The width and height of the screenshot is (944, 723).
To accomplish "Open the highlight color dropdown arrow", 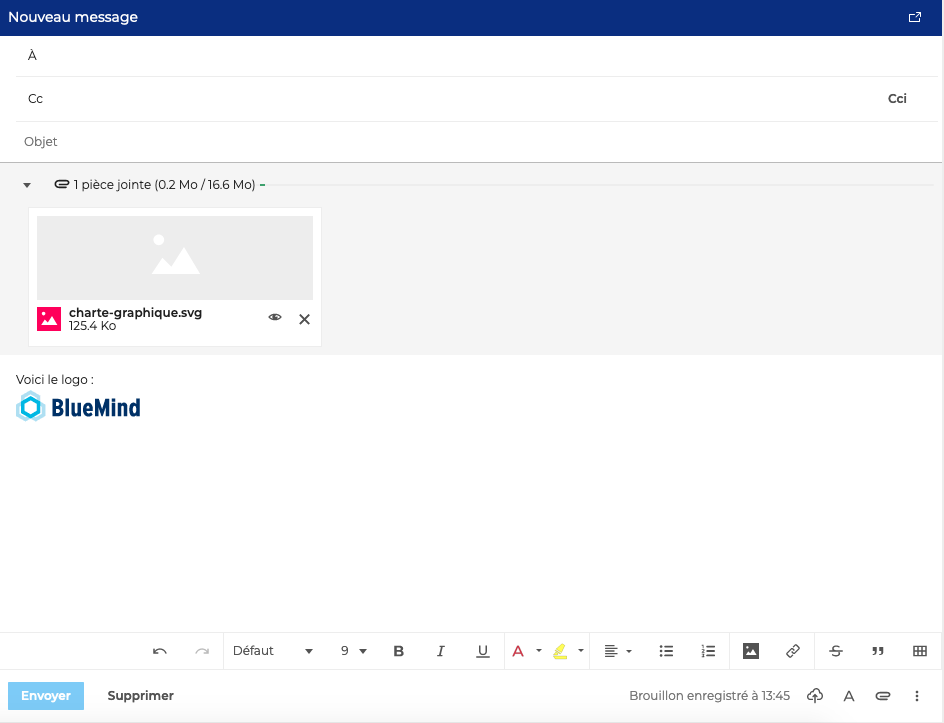I will click(x=581, y=651).
